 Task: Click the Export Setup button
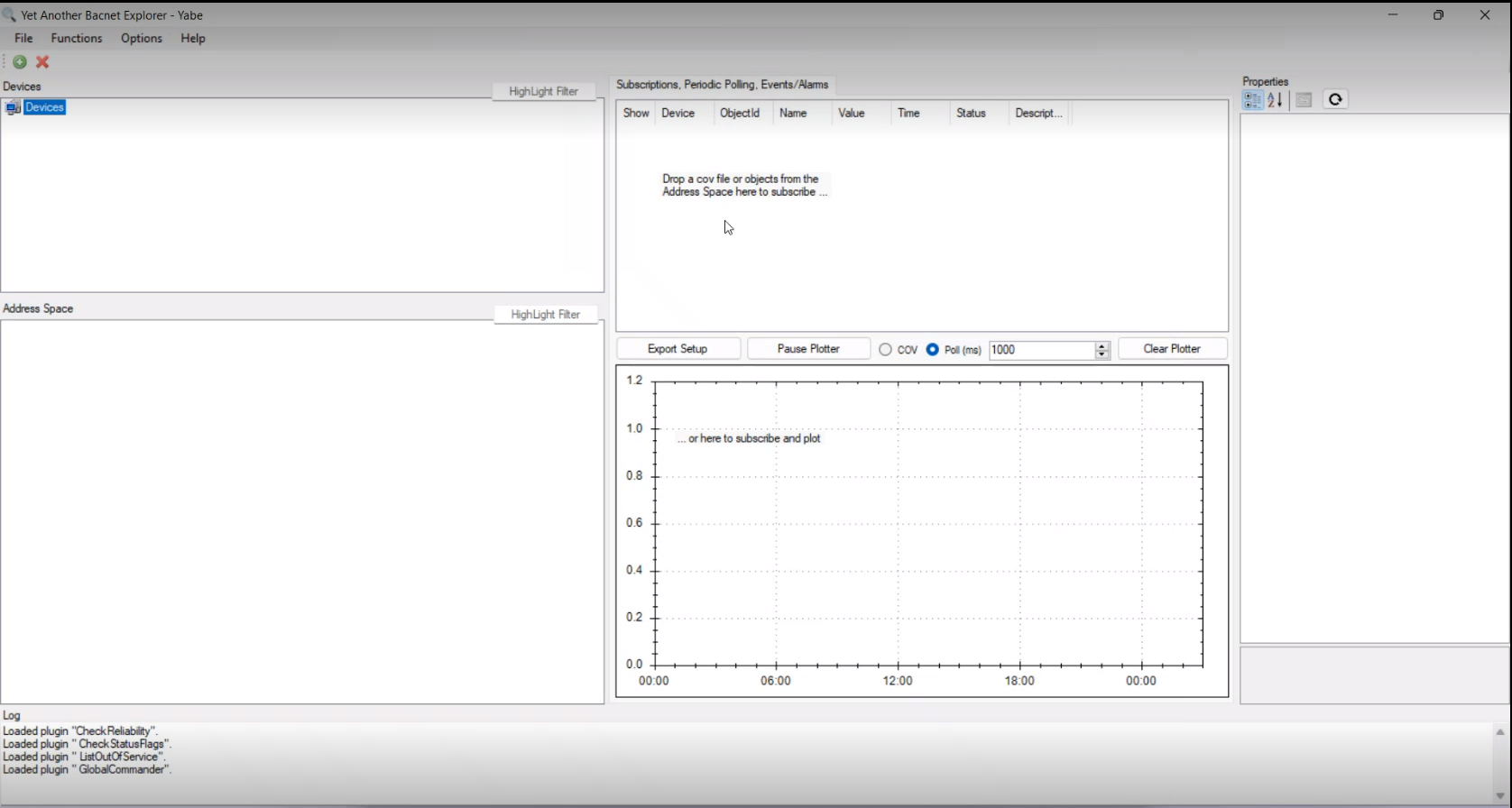(678, 349)
